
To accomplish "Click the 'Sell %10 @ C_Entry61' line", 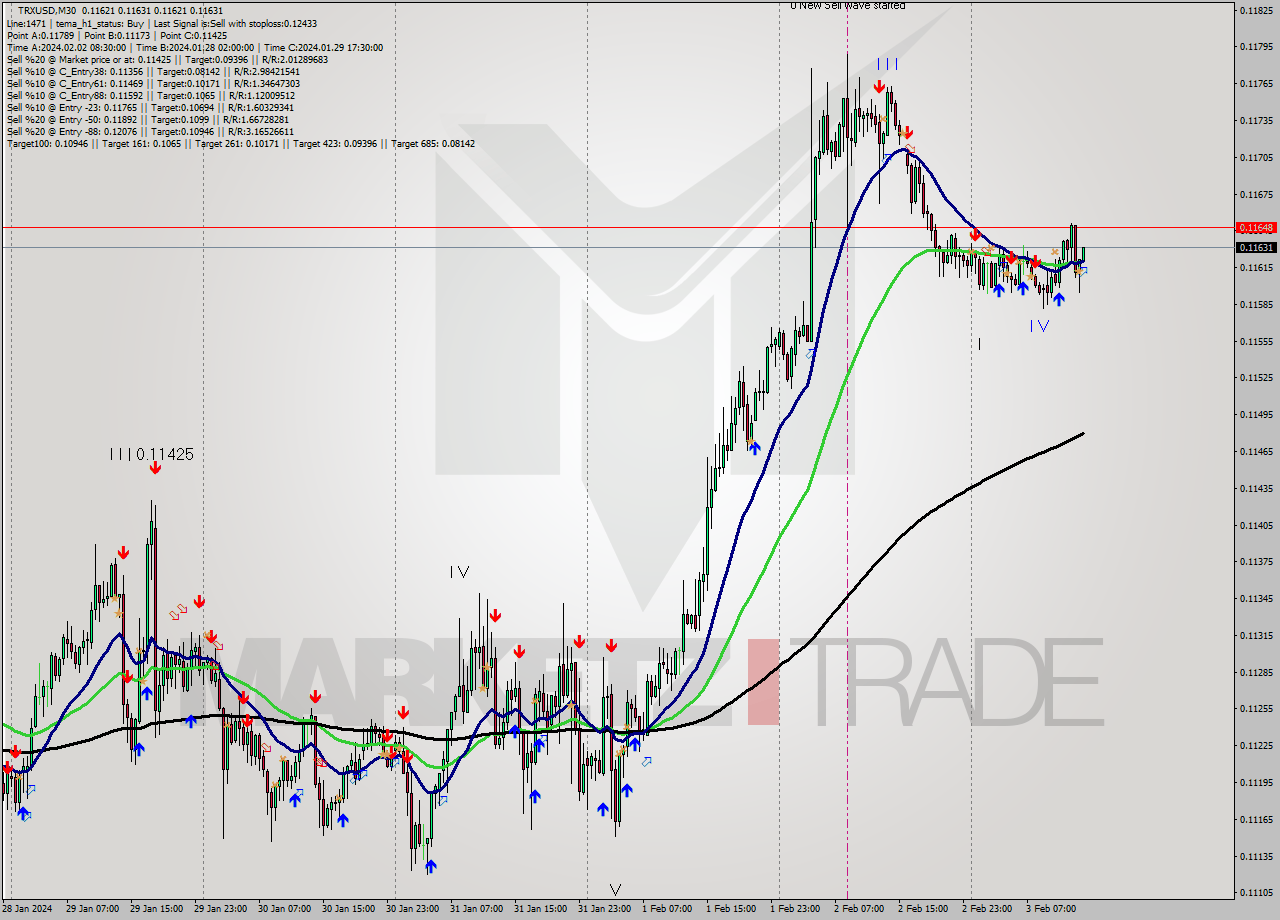I will (153, 83).
